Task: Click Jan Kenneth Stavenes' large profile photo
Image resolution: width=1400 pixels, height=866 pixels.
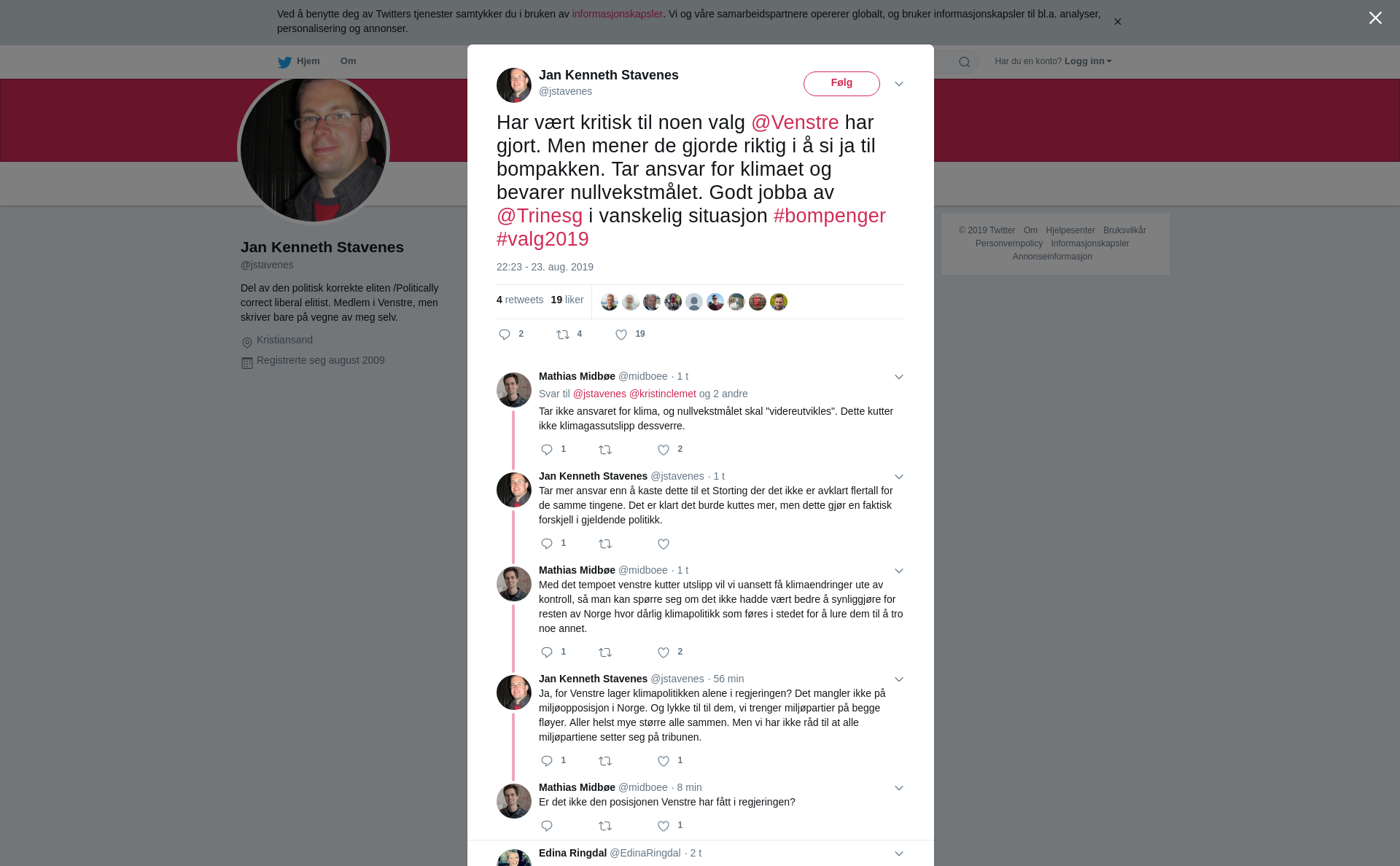Action: (314, 149)
